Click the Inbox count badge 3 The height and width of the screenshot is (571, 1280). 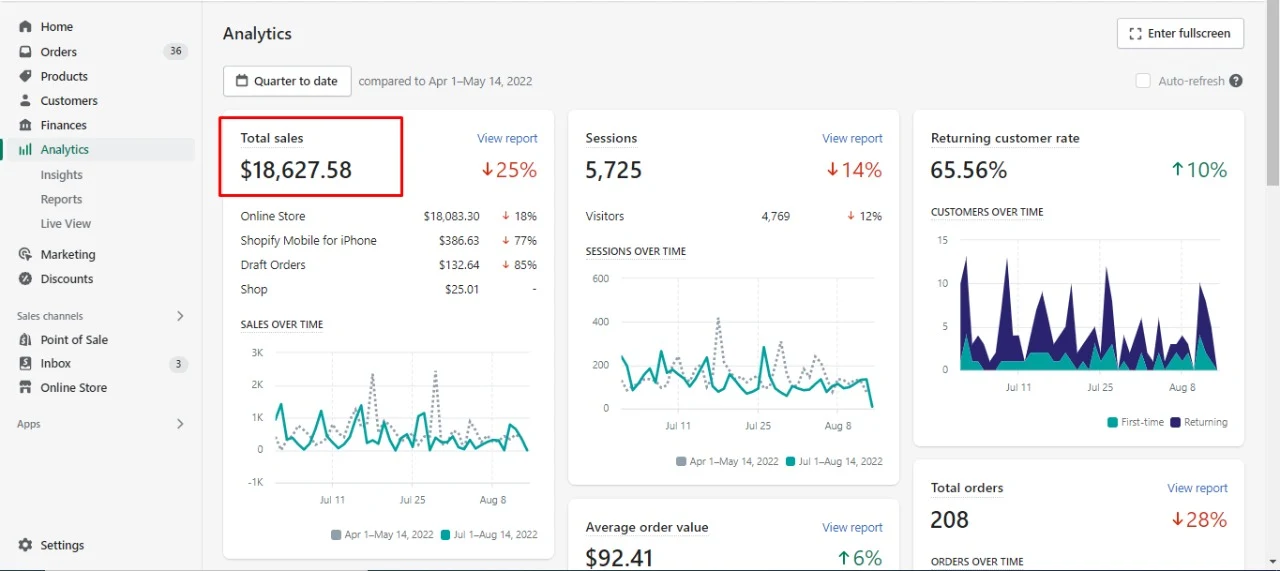coord(178,364)
